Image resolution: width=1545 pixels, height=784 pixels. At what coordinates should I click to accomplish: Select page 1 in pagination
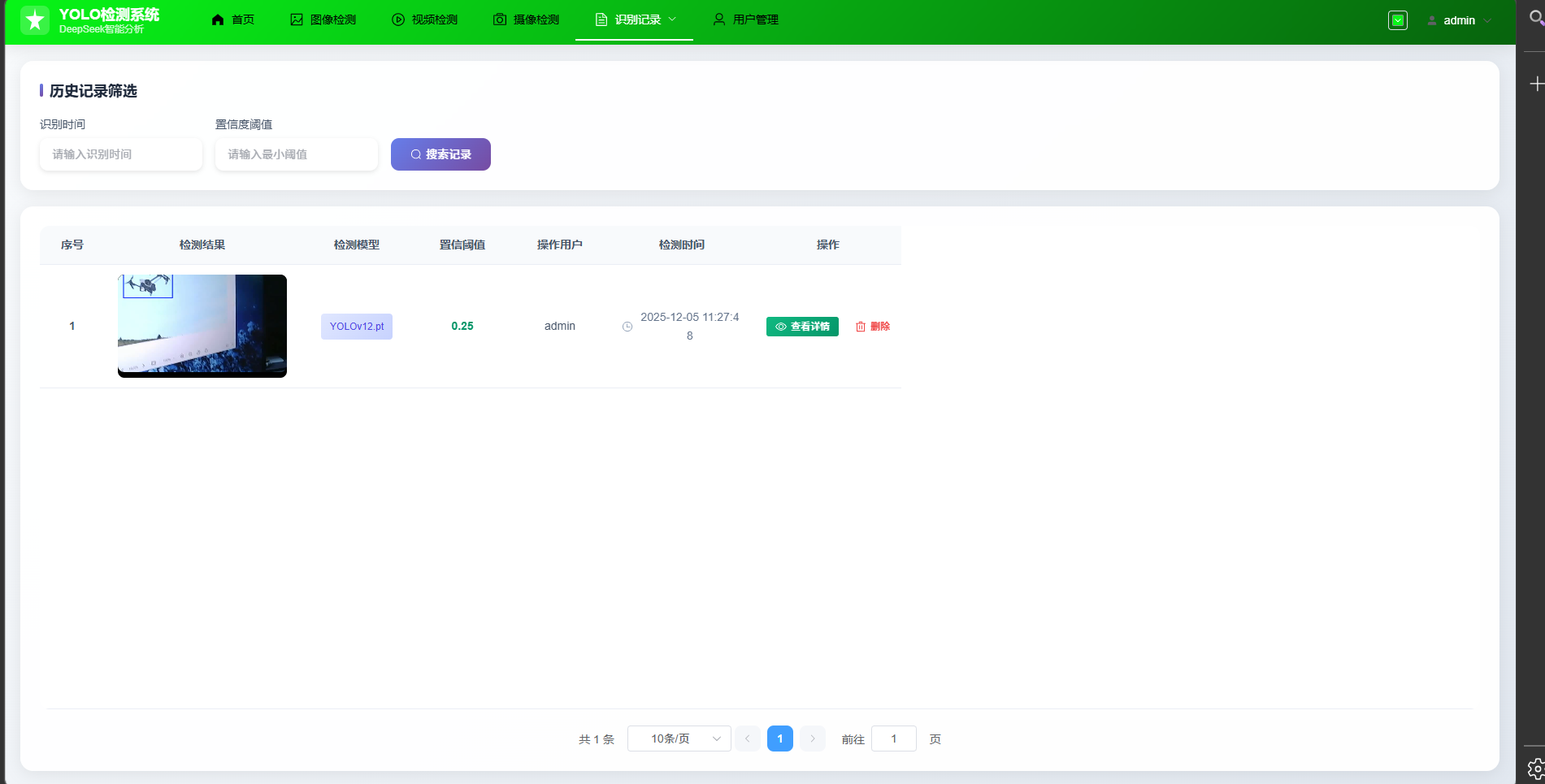click(x=780, y=739)
